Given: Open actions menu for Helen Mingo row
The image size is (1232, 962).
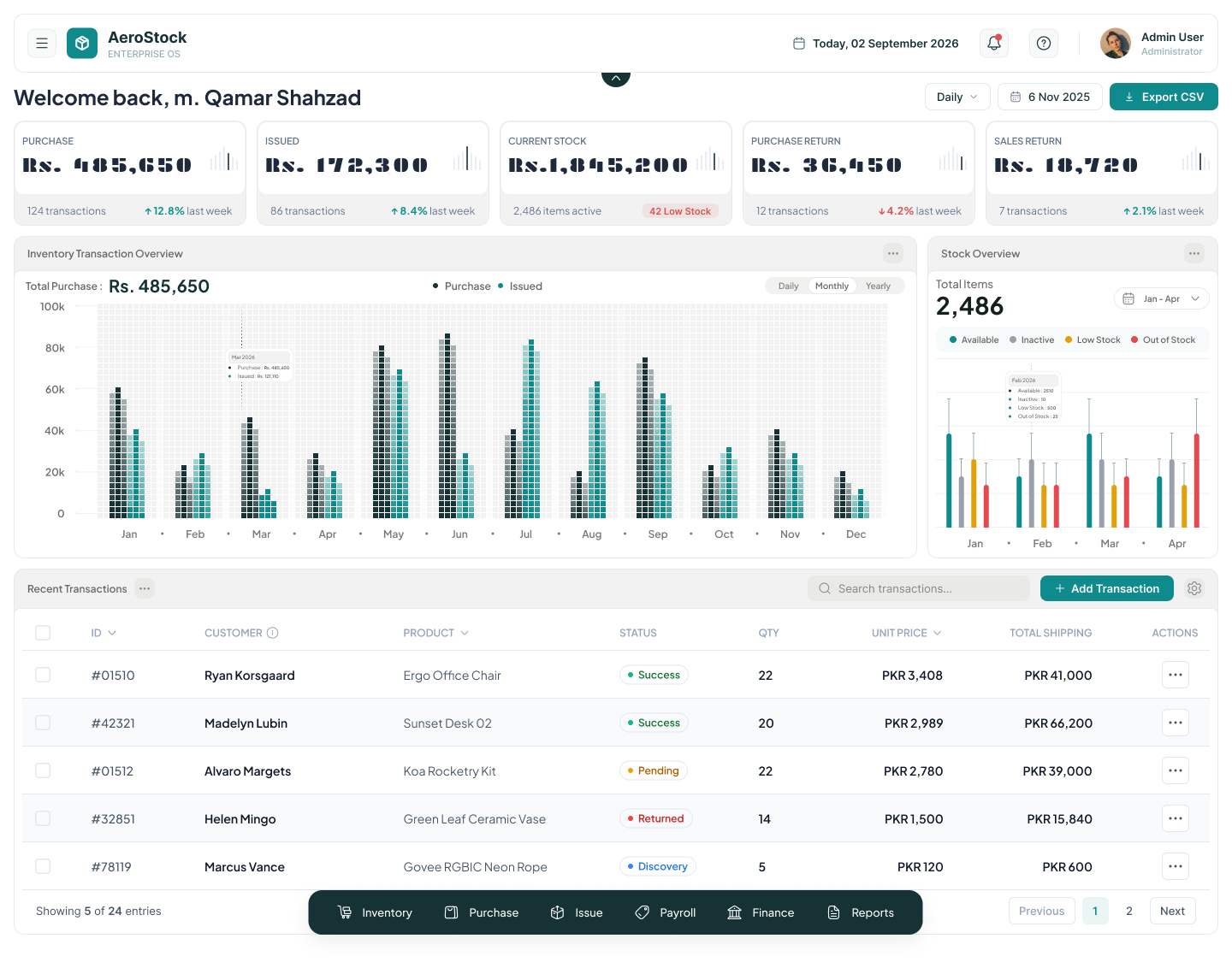Looking at the screenshot, I should [x=1176, y=818].
